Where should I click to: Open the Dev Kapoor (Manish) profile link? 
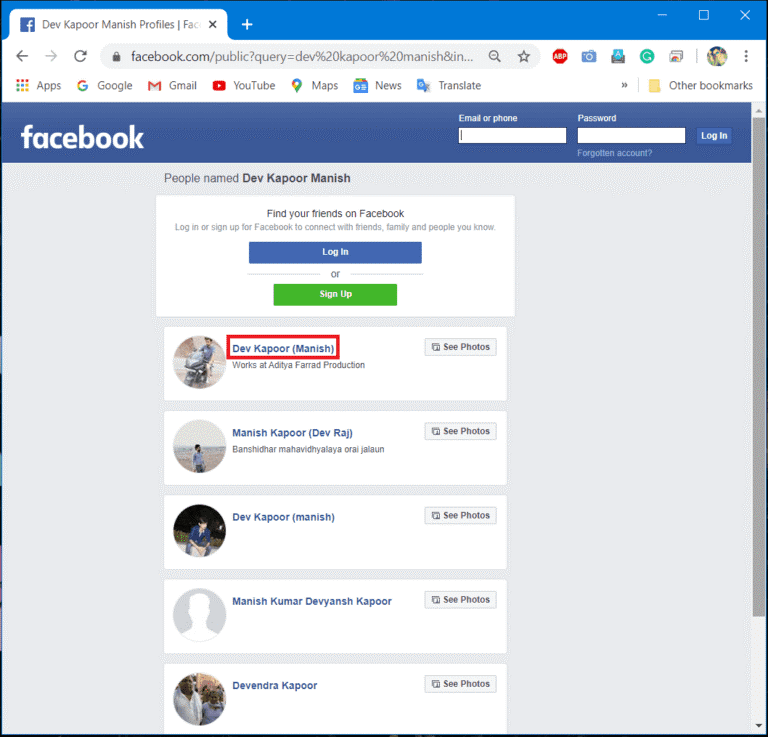tap(283, 349)
